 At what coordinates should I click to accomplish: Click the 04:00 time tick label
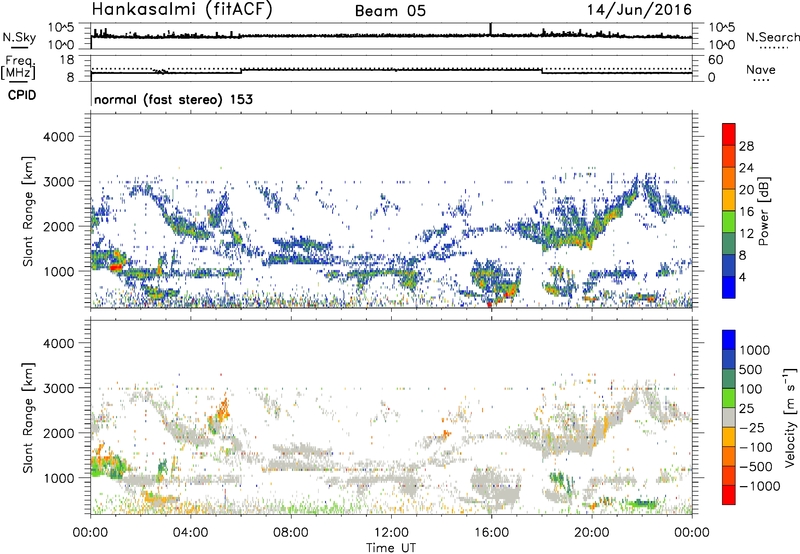click(191, 533)
